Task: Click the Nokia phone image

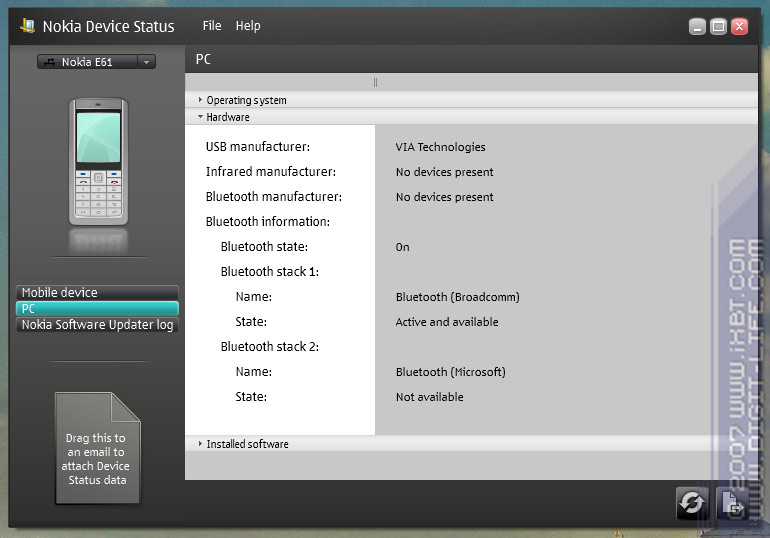Action: (x=98, y=161)
